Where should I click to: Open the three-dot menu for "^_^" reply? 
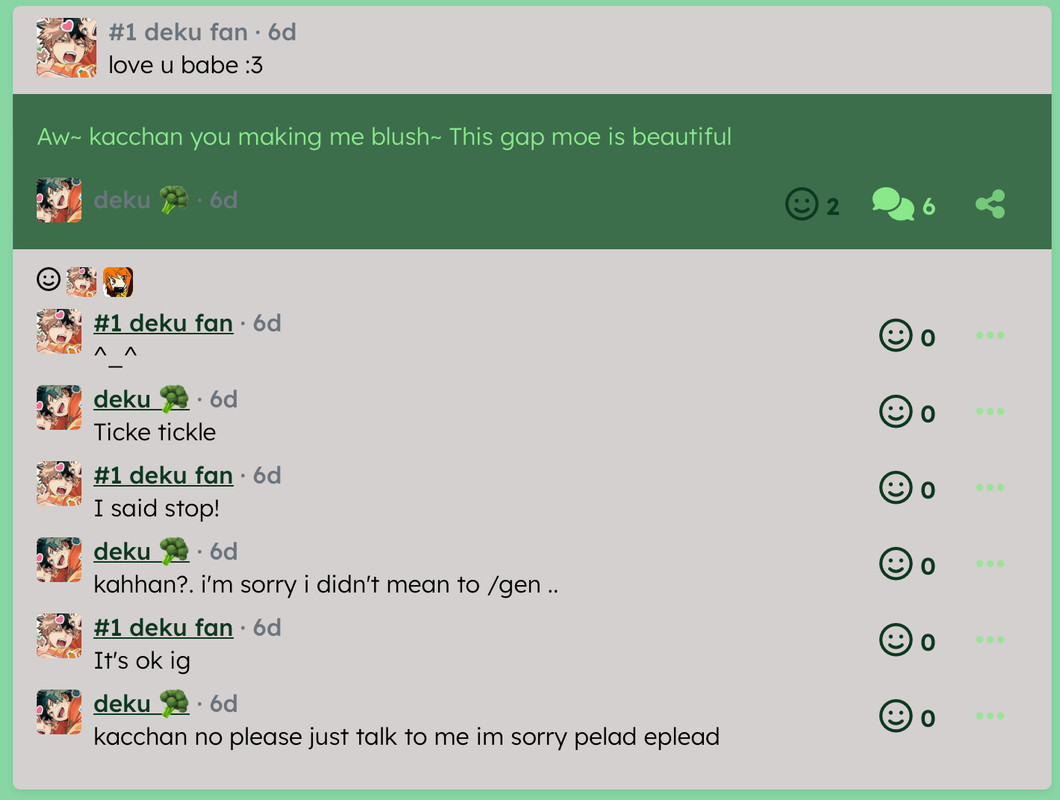(990, 336)
